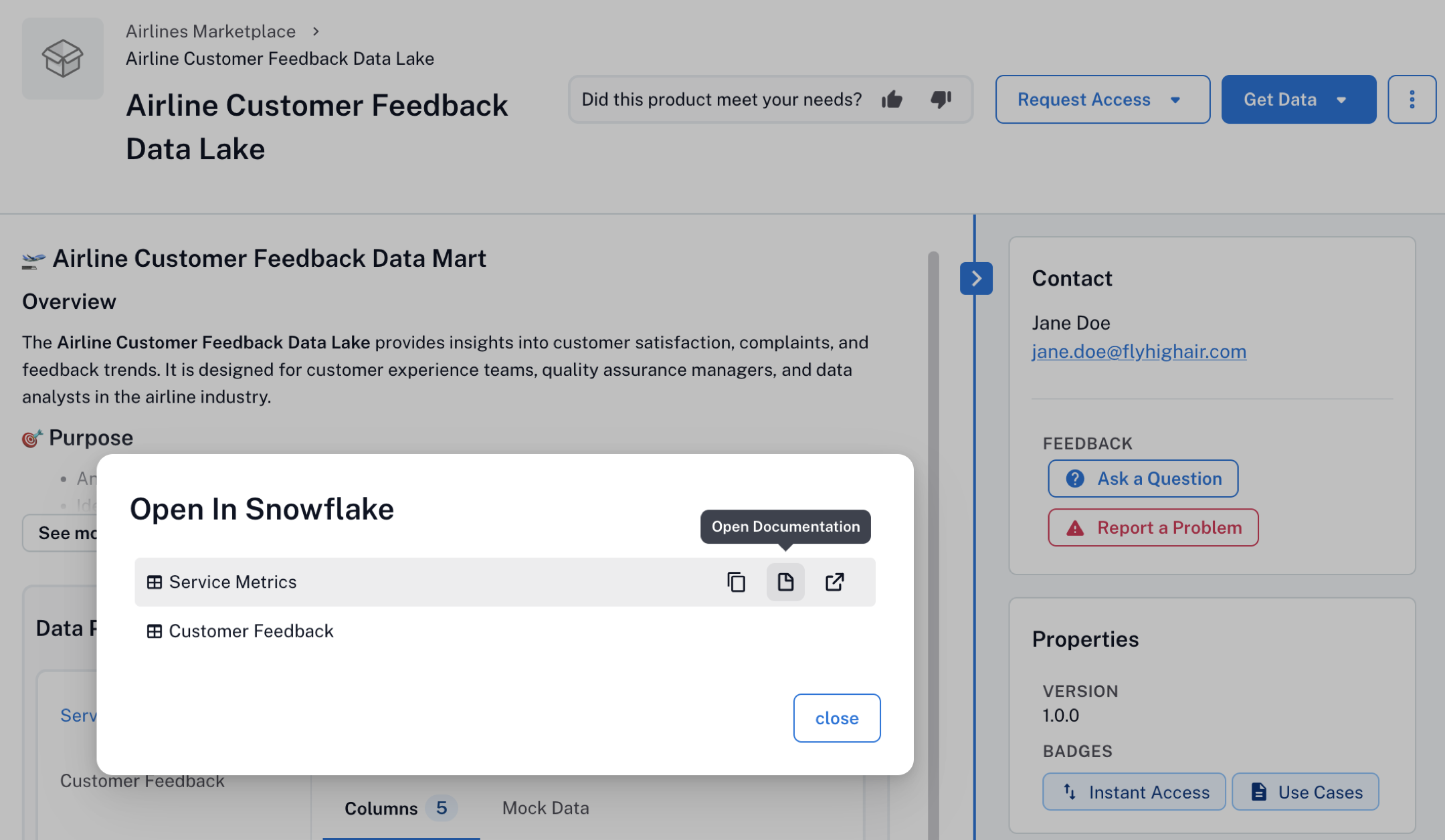Viewport: 1445px width, 840px height.
Task: Open the three-dot more options menu
Action: [1412, 100]
